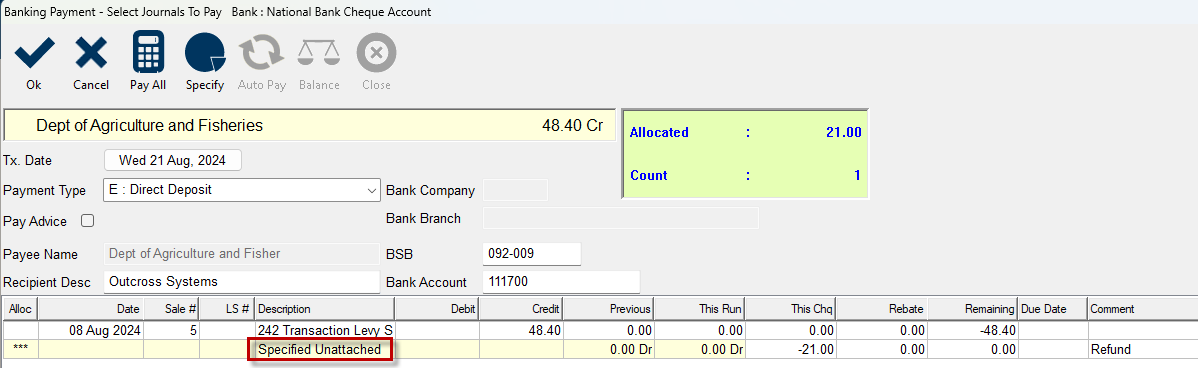1198x368 pixels.
Task: Click the Payee Name field
Action: 241,253
